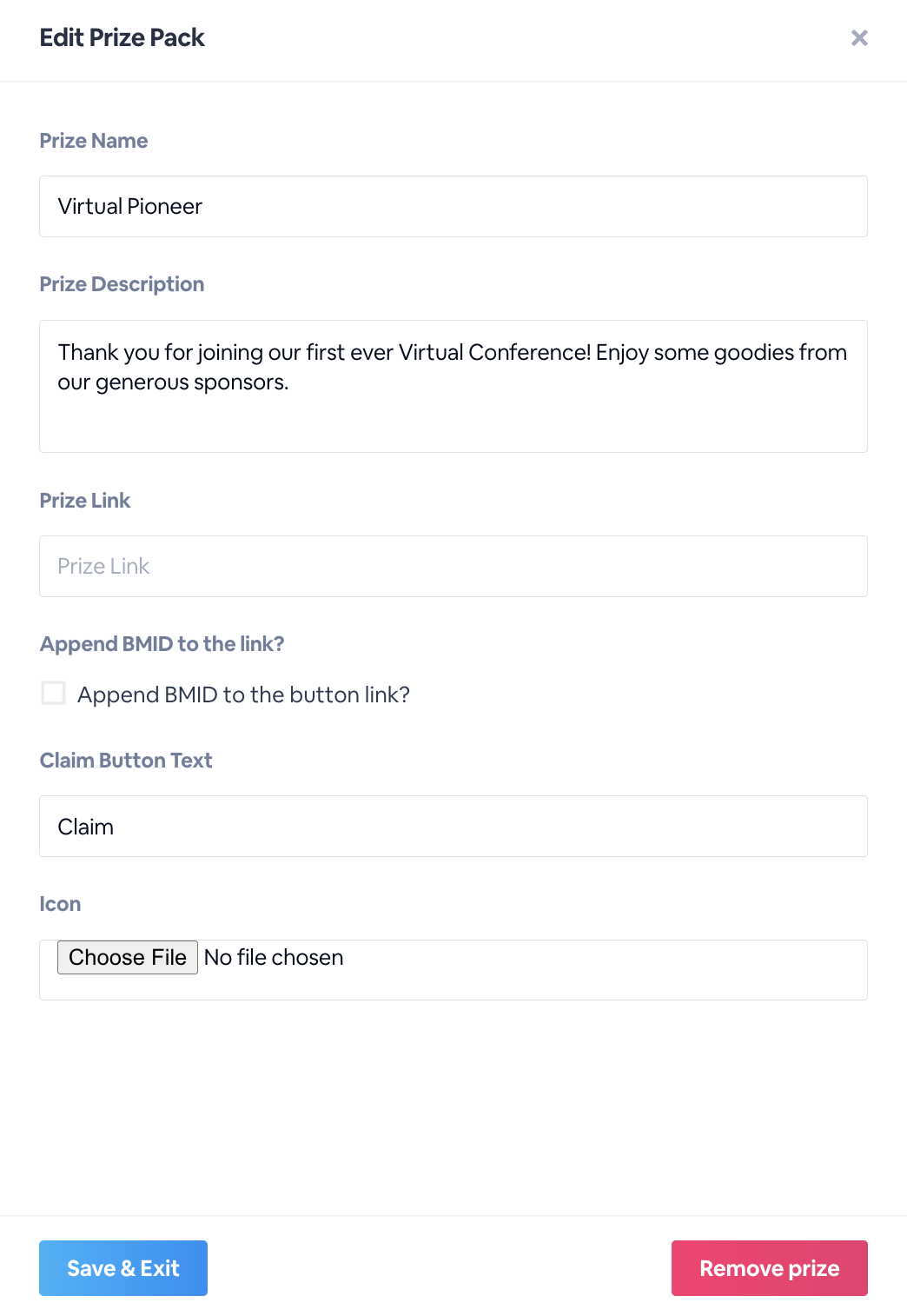Save changes with Save & Exit button

[x=123, y=1268]
